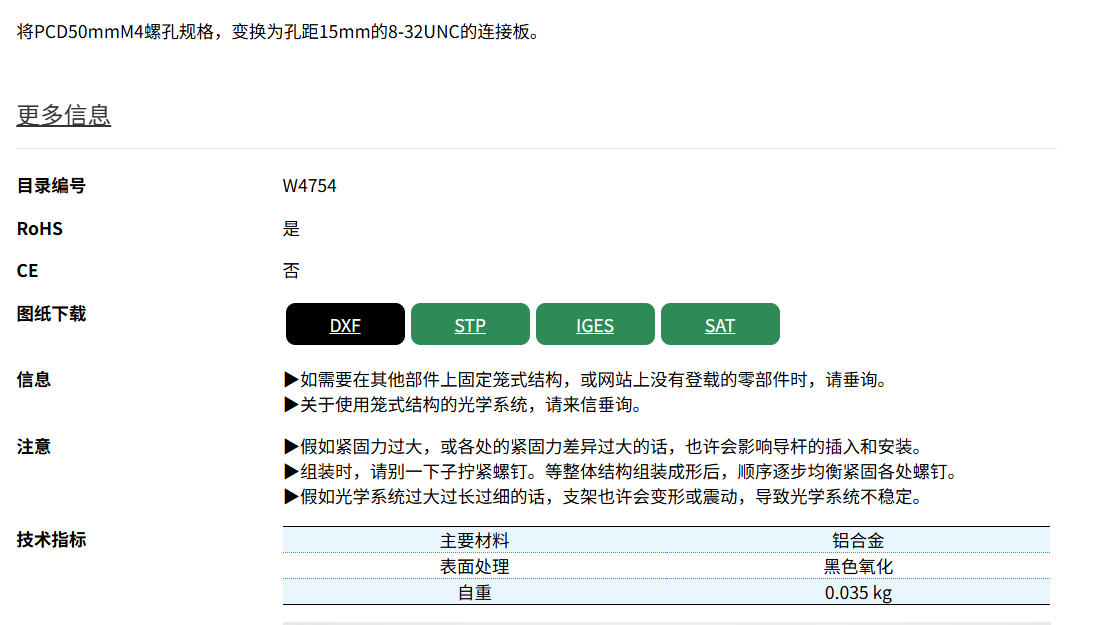Click the catalog number W4754
This screenshot has height=625, width=1105.
pyautogui.click(x=310, y=186)
